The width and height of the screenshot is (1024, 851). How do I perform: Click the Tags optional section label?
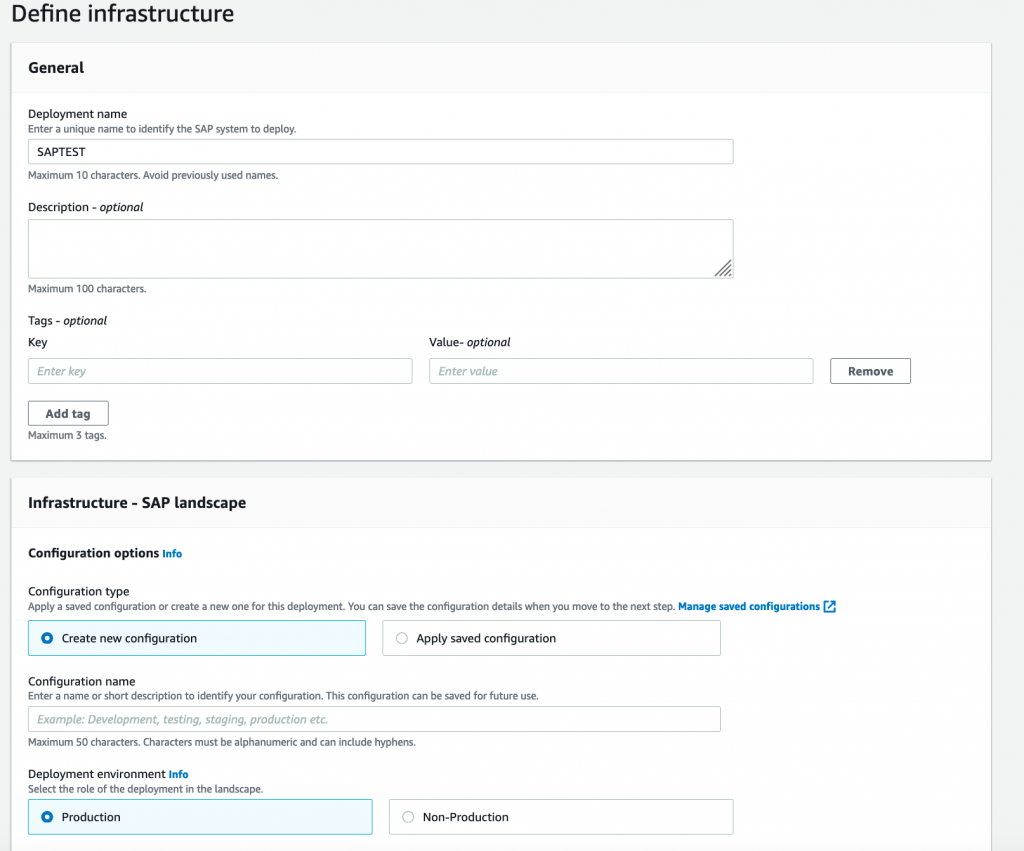[x=67, y=321]
